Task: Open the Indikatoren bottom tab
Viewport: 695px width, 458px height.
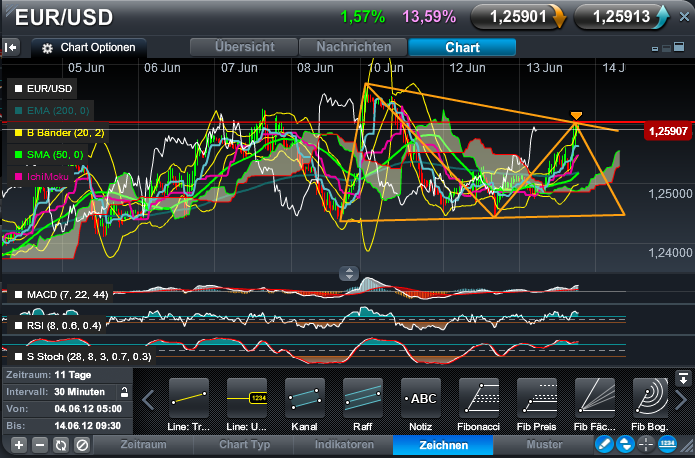Action: [x=344, y=445]
